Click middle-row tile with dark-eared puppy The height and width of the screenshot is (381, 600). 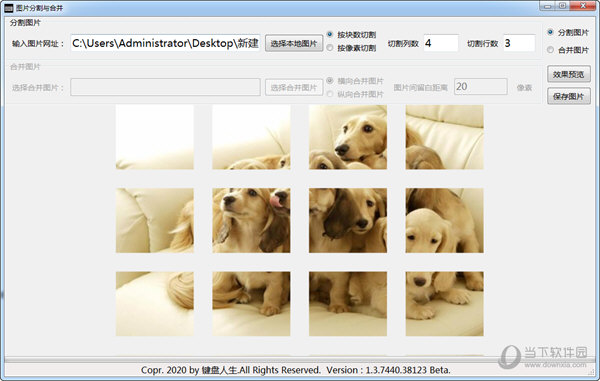pyautogui.click(x=348, y=220)
